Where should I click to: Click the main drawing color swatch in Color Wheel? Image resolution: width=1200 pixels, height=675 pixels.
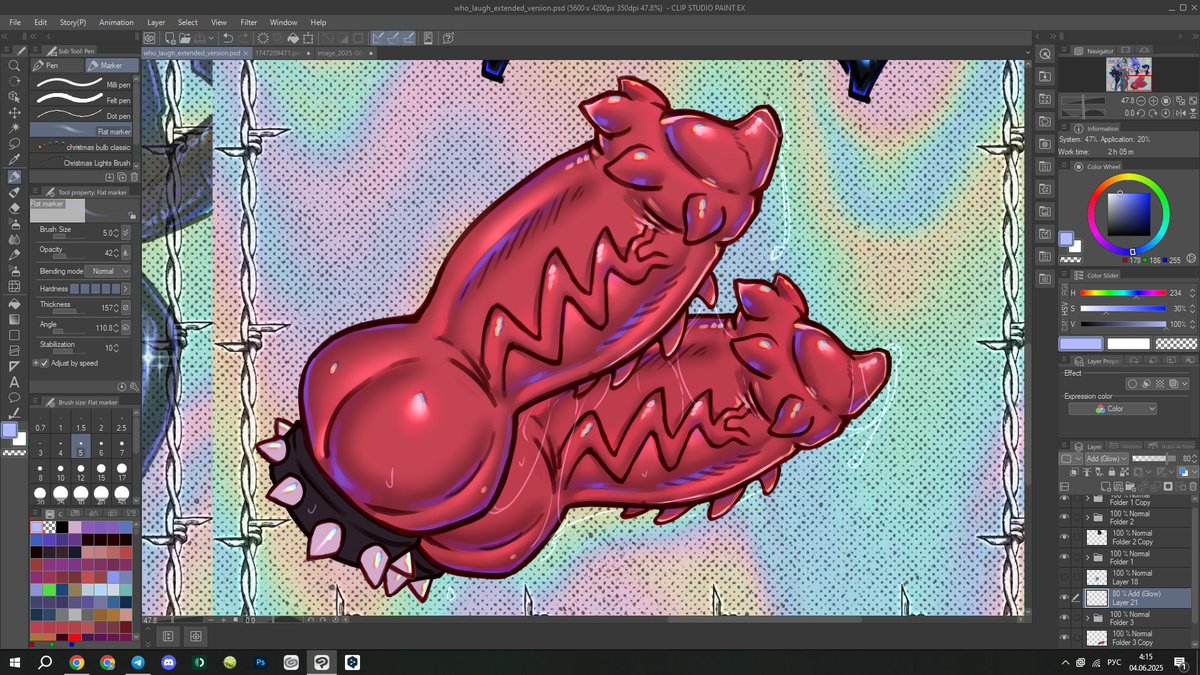(1067, 239)
